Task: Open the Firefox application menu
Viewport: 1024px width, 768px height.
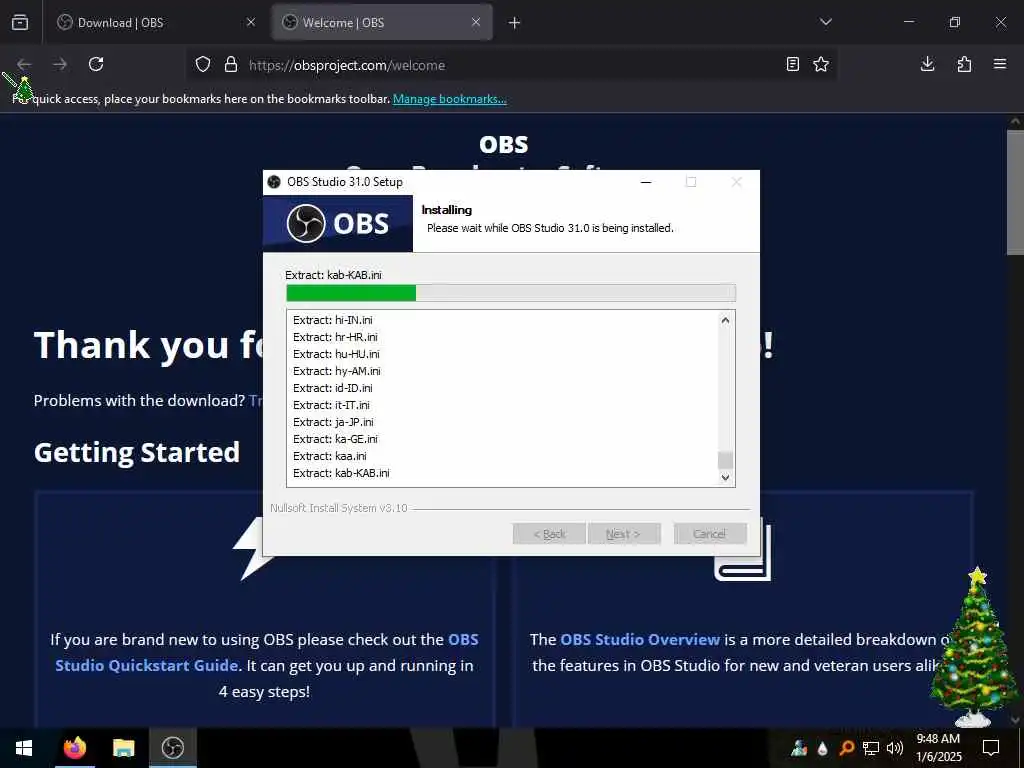Action: tap(1000, 64)
